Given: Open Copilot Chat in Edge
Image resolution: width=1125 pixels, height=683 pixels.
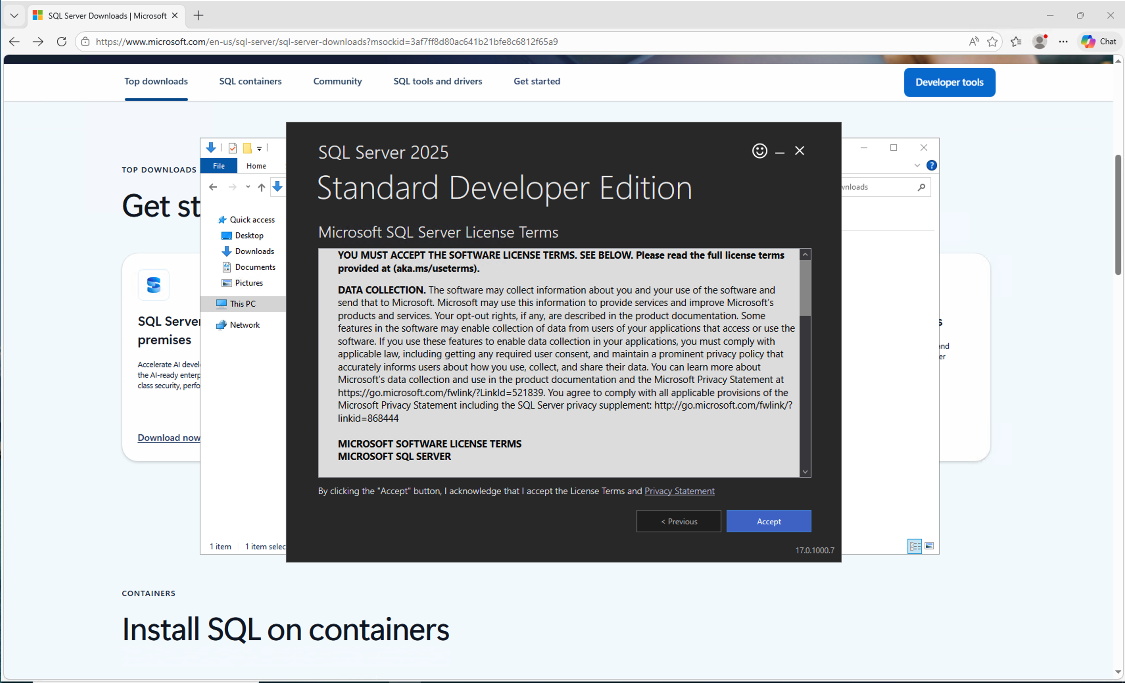Looking at the screenshot, I should 1099,42.
